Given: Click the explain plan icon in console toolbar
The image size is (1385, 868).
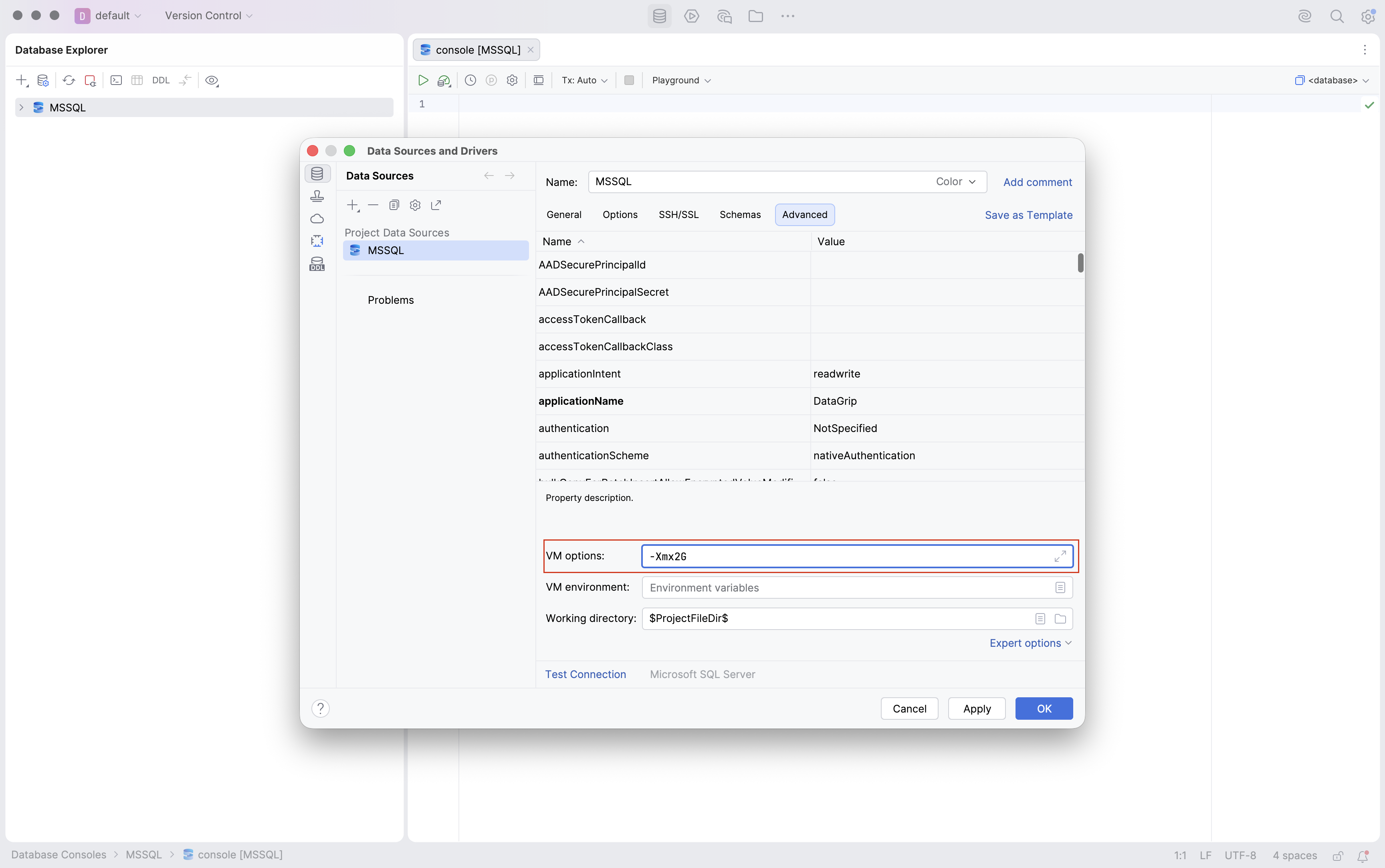Looking at the screenshot, I should (444, 81).
